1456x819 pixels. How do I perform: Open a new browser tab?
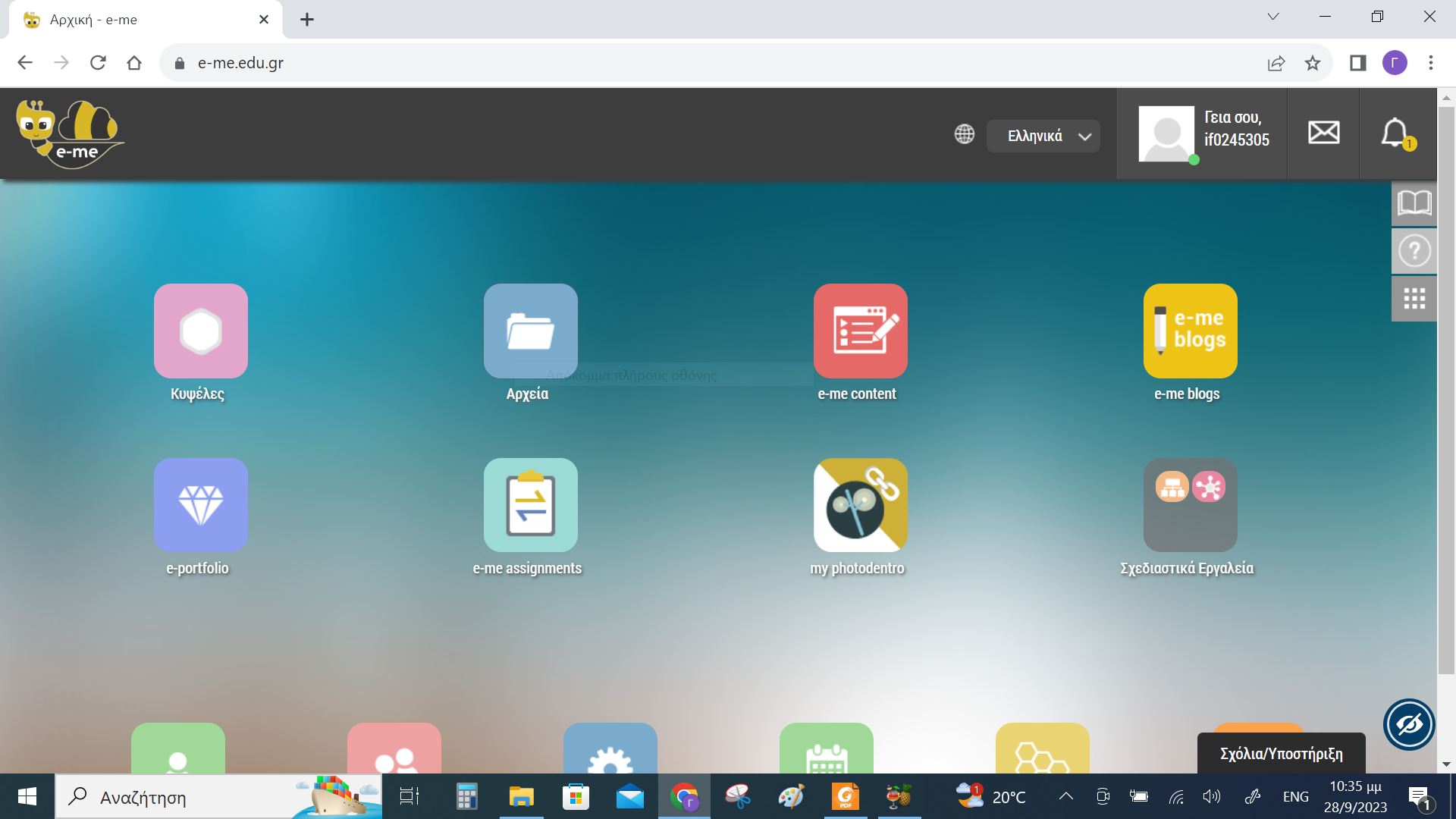point(306,20)
